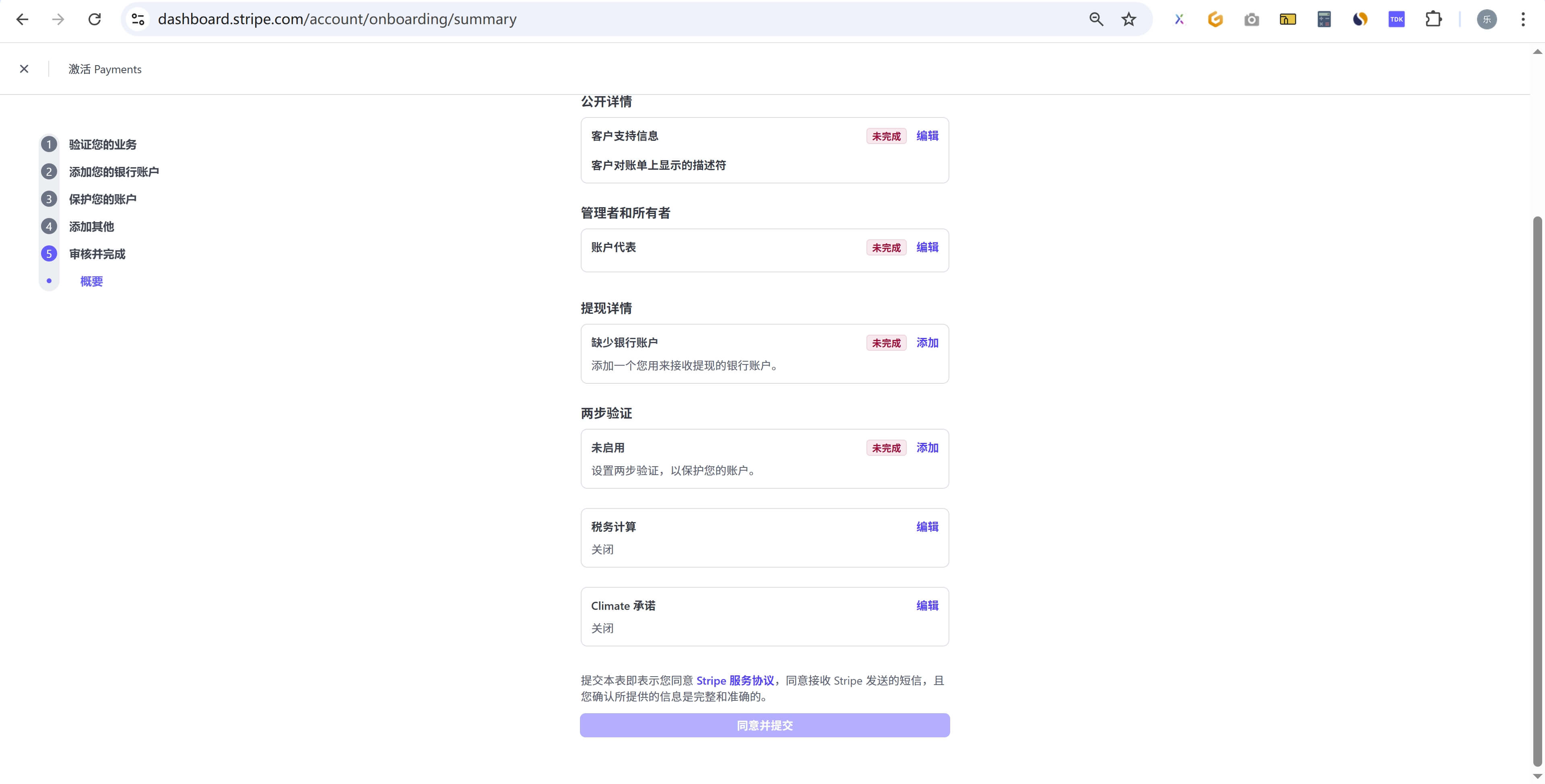Click 未完成 badge on 未启用 row
The image size is (1545, 784).
tap(886, 449)
